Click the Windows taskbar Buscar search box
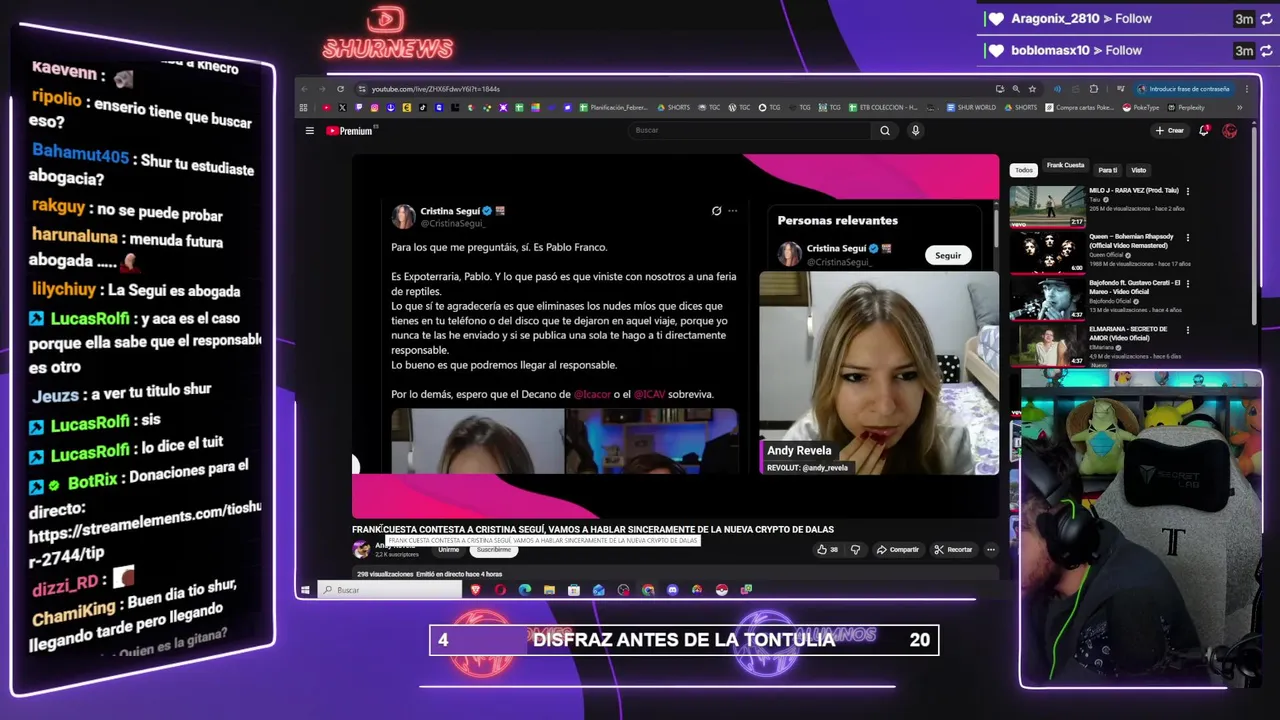Viewport: 1280px width, 720px height. [x=392, y=590]
